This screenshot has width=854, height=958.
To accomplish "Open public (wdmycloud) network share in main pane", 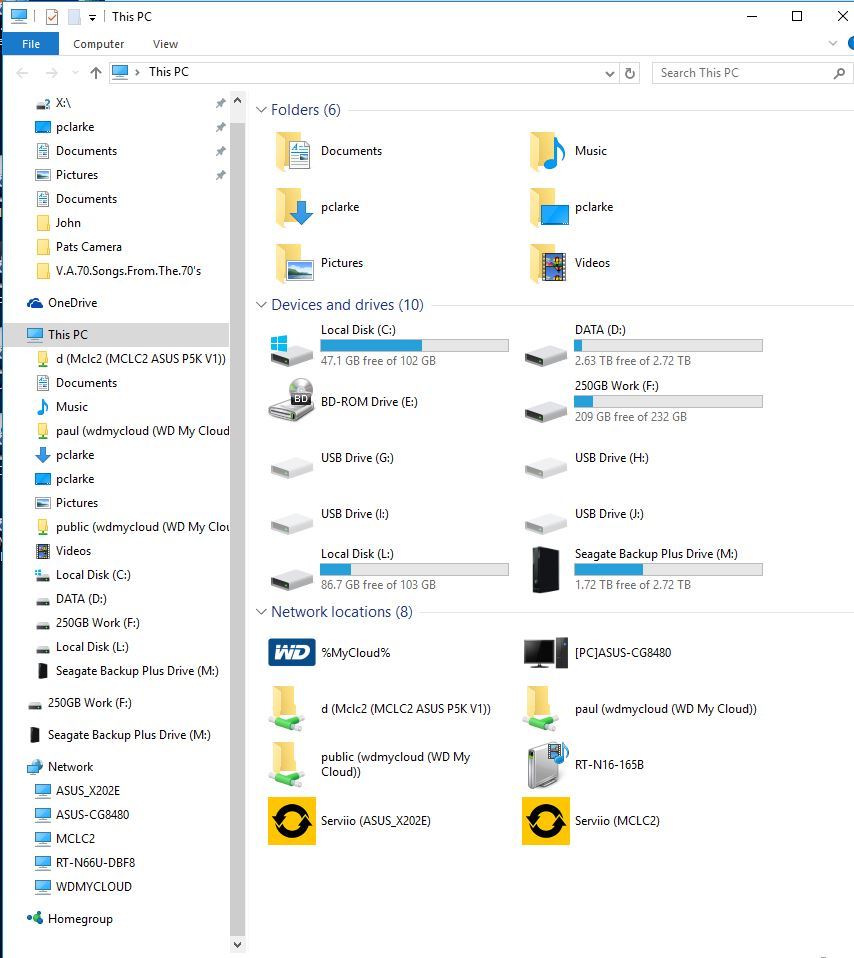I will pyautogui.click(x=370, y=764).
